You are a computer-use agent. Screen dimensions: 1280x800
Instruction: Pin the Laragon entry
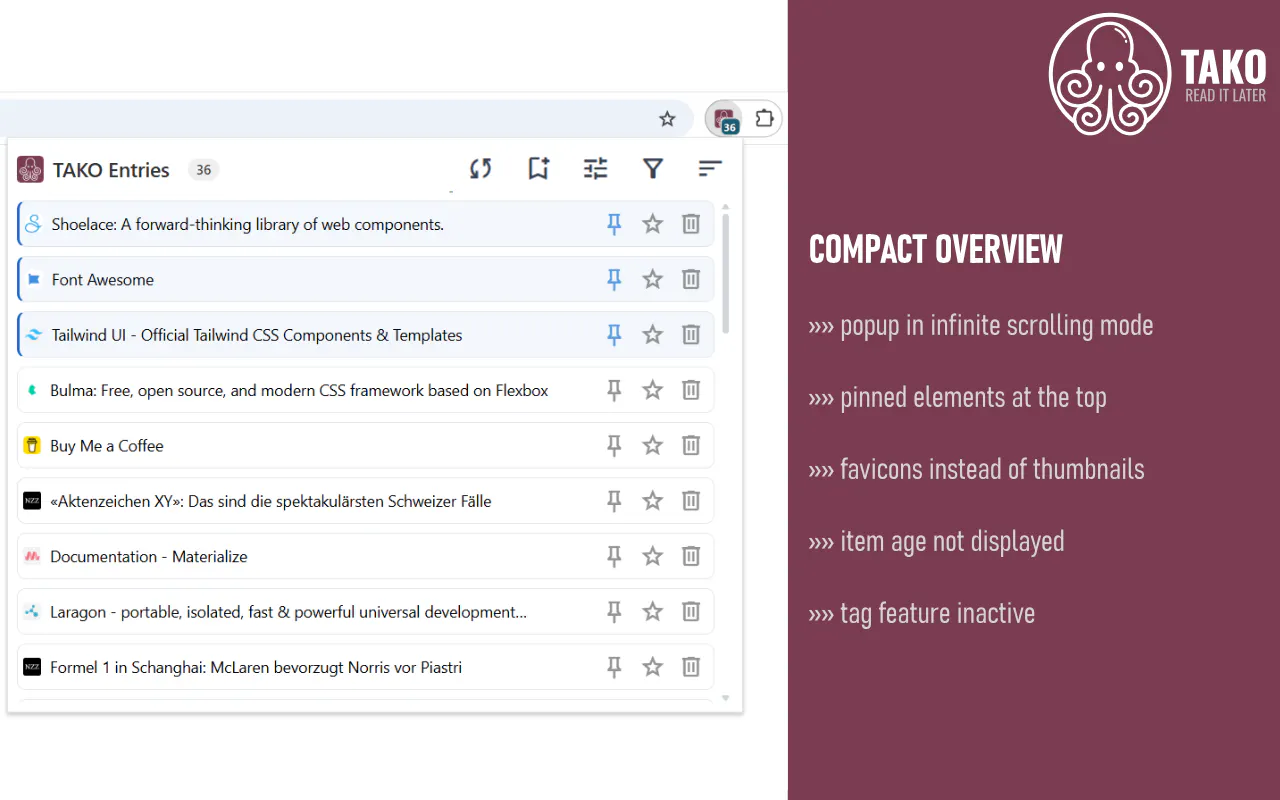coord(615,612)
